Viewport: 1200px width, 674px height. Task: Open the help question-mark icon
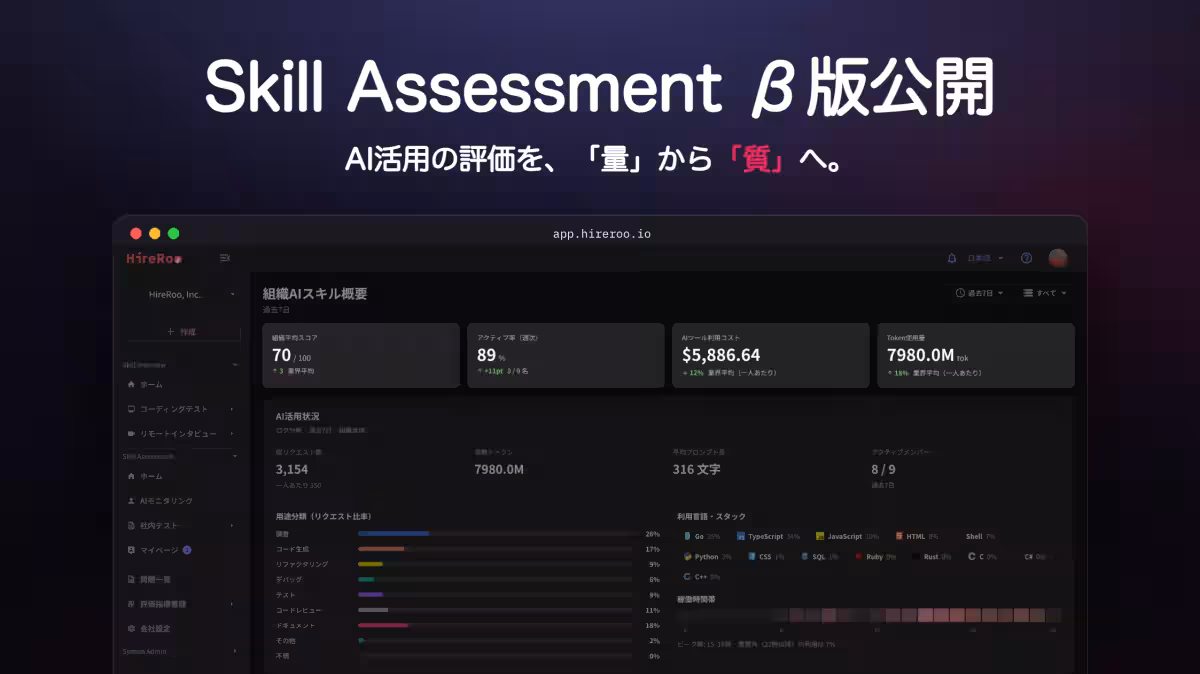(1026, 258)
